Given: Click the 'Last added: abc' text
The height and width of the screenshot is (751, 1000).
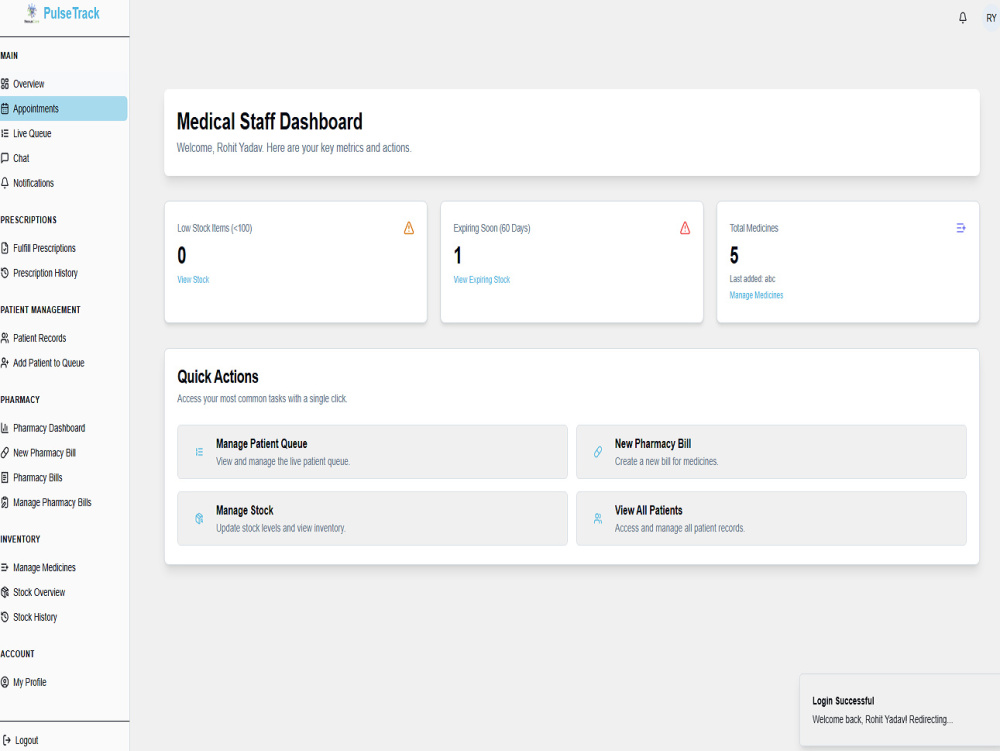Looking at the screenshot, I should (x=753, y=279).
